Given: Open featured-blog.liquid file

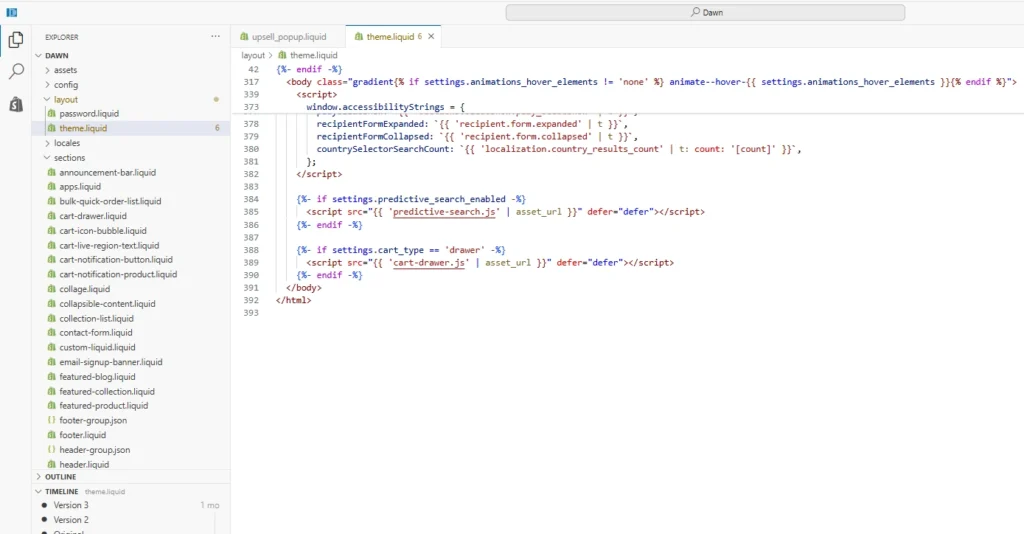Looking at the screenshot, I should (97, 377).
